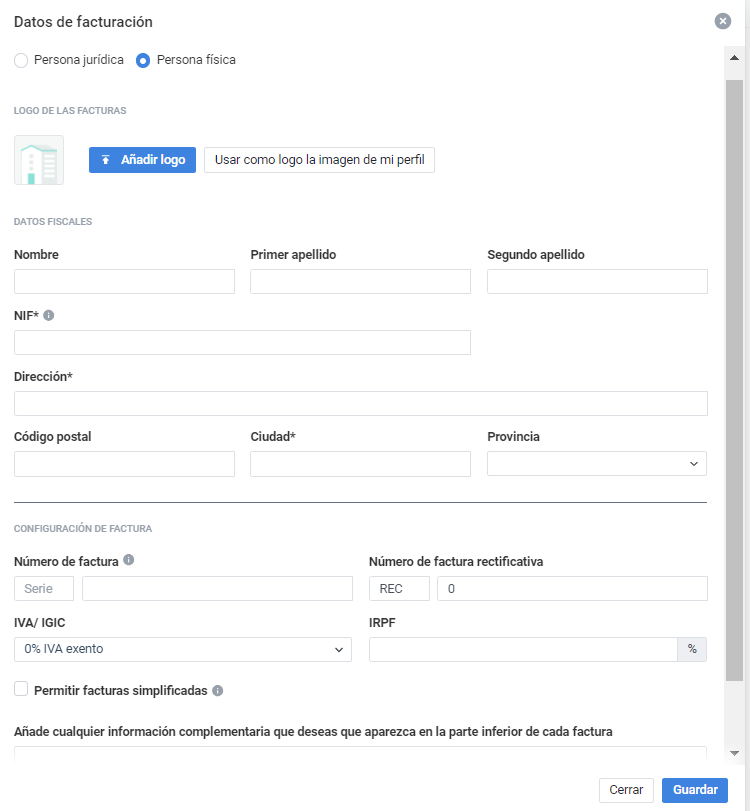Click the scrollbar up arrow

pos(733,56)
